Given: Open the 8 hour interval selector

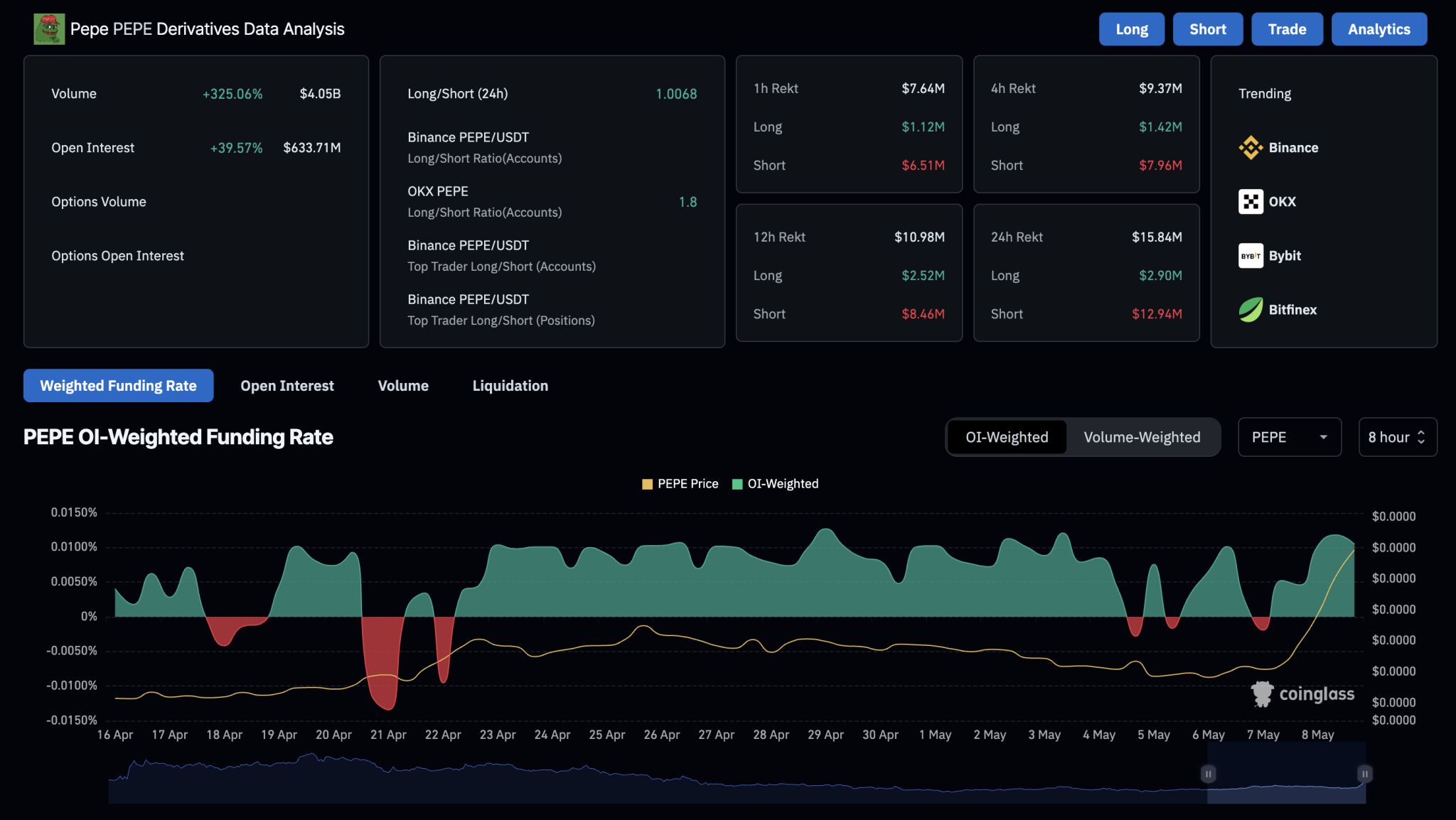Looking at the screenshot, I should coord(1397,437).
